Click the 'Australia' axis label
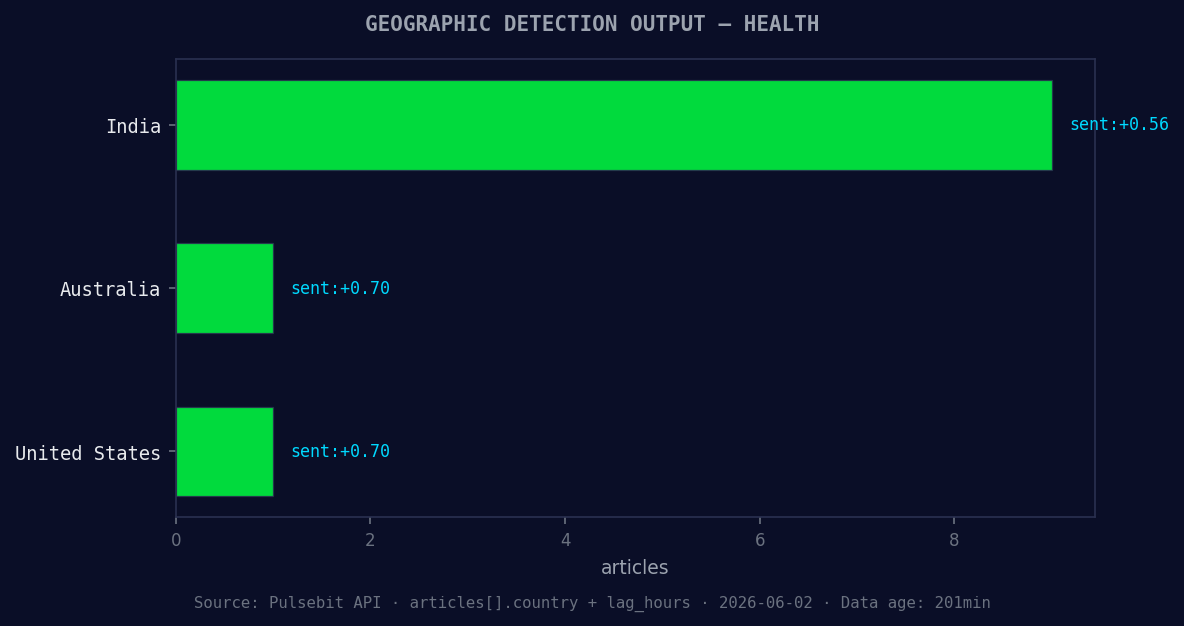 [110, 289]
